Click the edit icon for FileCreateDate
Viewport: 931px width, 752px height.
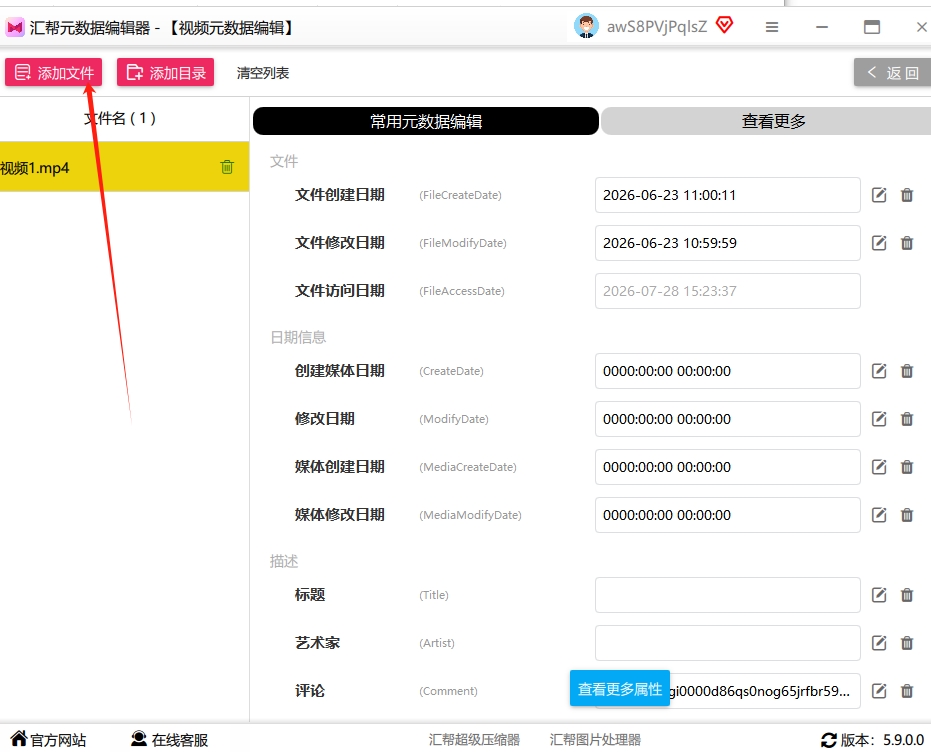pyautogui.click(x=879, y=195)
